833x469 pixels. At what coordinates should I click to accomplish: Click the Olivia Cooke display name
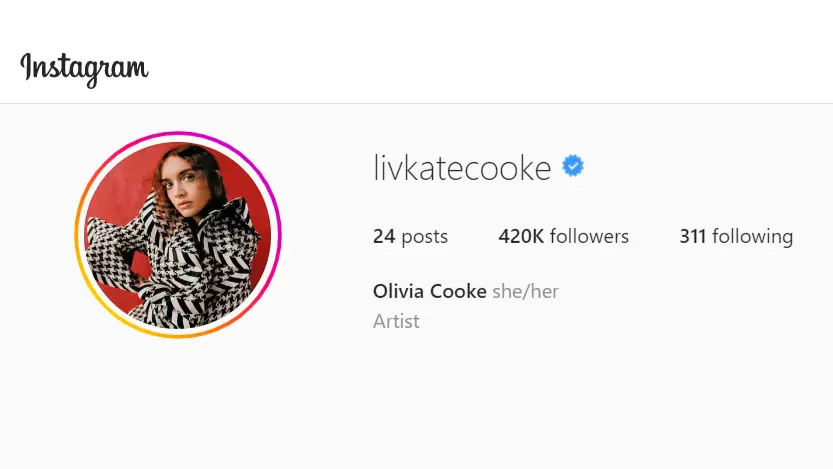pyautogui.click(x=429, y=291)
